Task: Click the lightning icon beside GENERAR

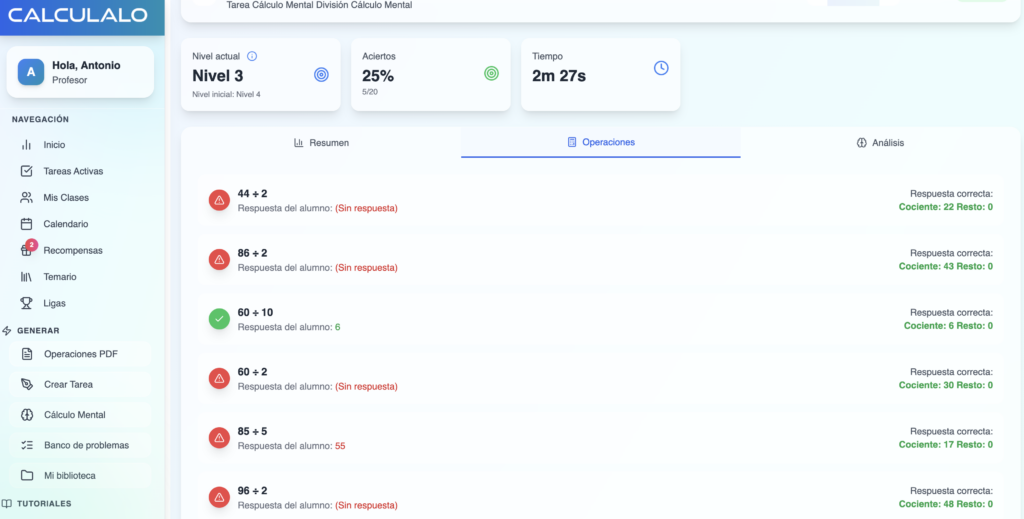Action: [x=7, y=330]
